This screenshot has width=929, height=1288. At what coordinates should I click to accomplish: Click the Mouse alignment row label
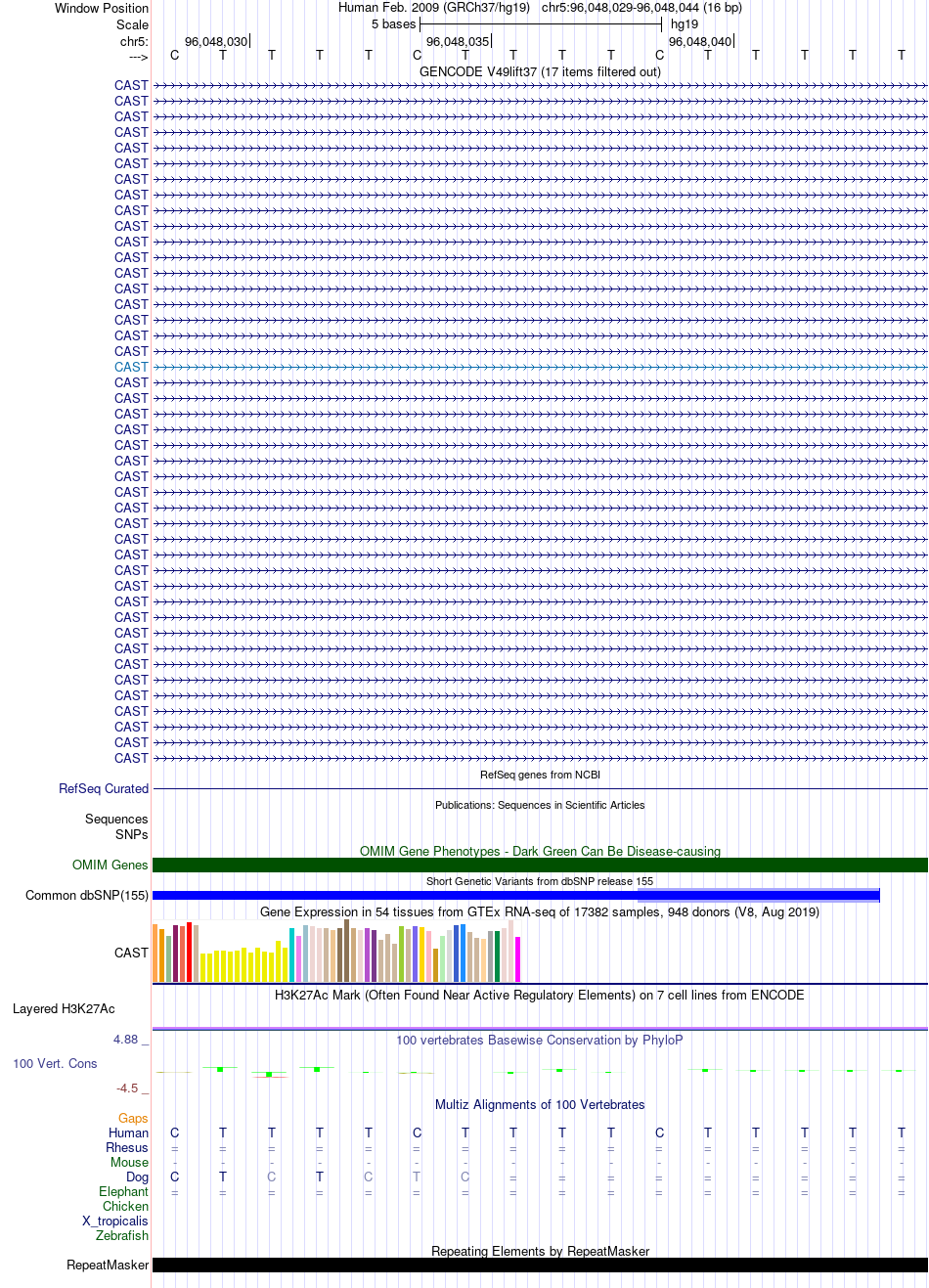129,1162
